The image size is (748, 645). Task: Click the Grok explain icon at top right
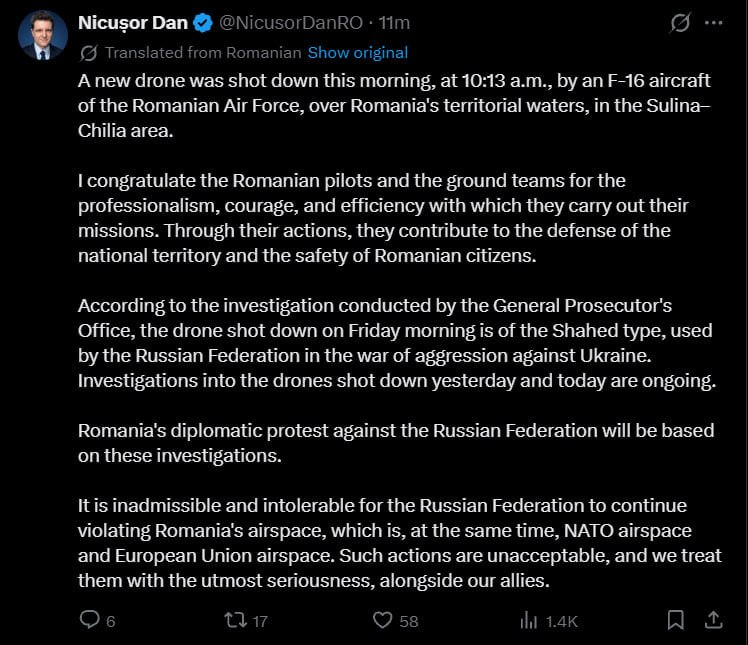coord(680,22)
